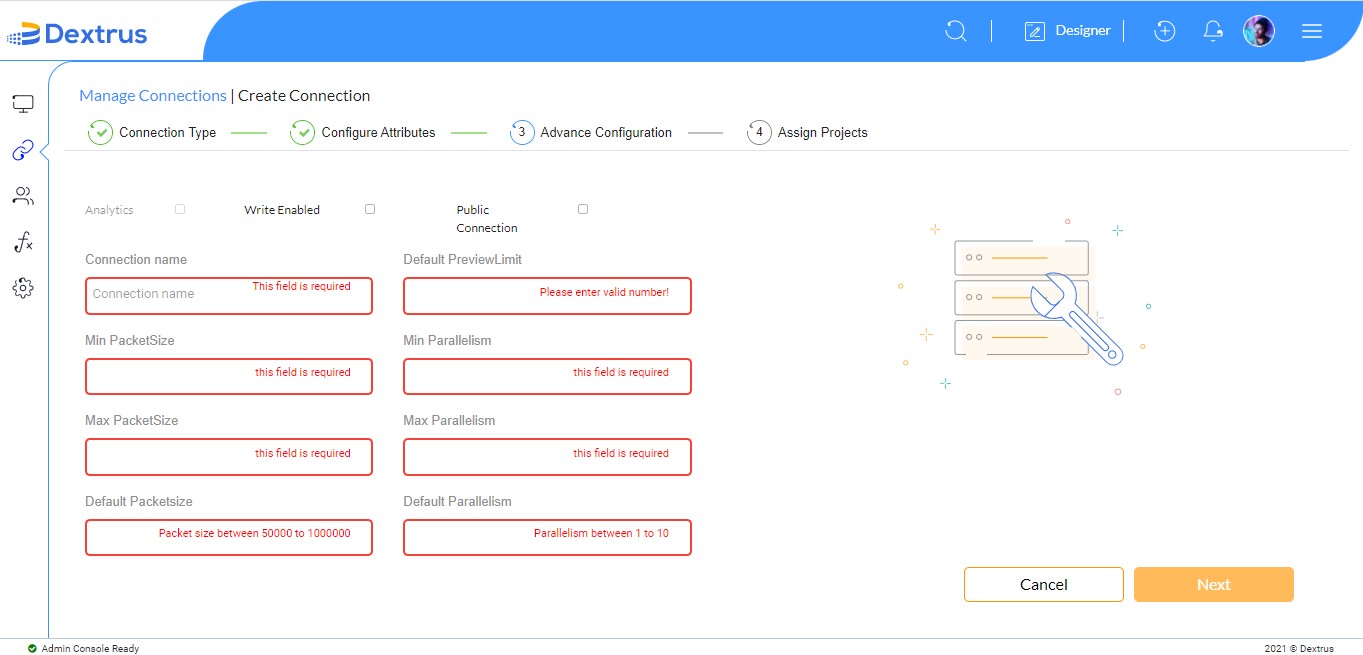1363x655 pixels.
Task: Open the hamburger menu icon
Action: pyautogui.click(x=1312, y=31)
